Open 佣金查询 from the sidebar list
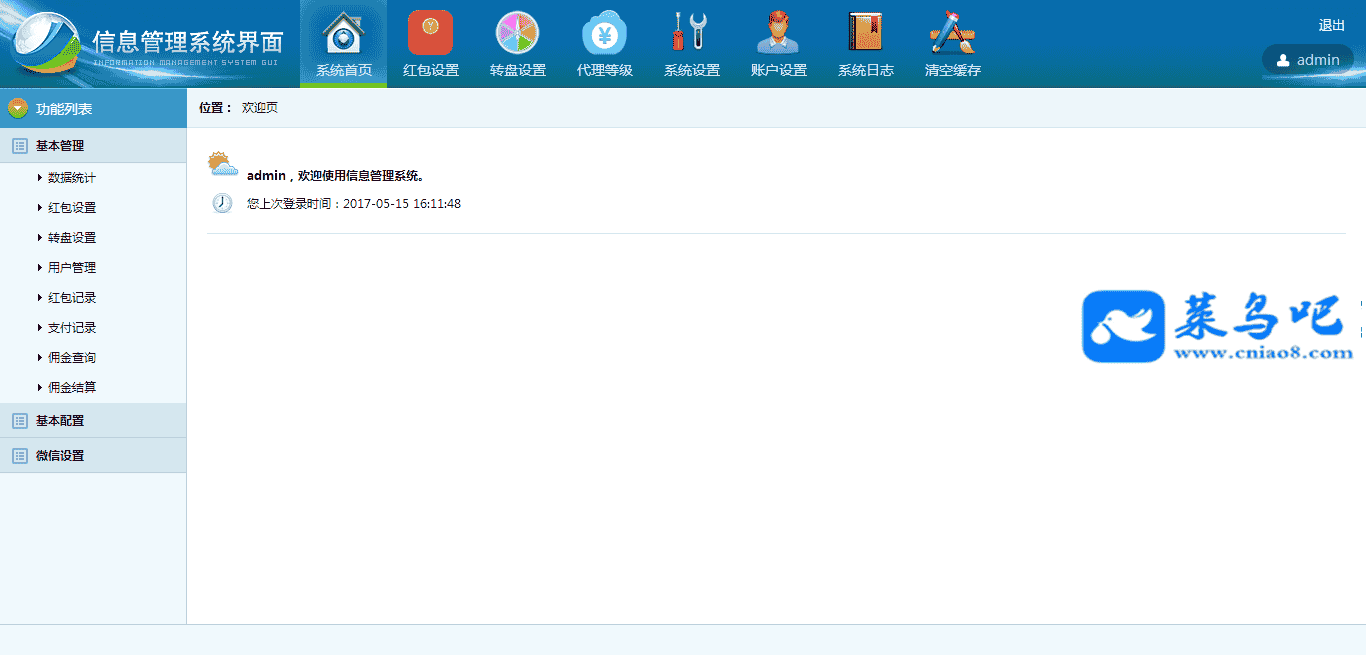The image size is (1366, 655). (x=72, y=358)
